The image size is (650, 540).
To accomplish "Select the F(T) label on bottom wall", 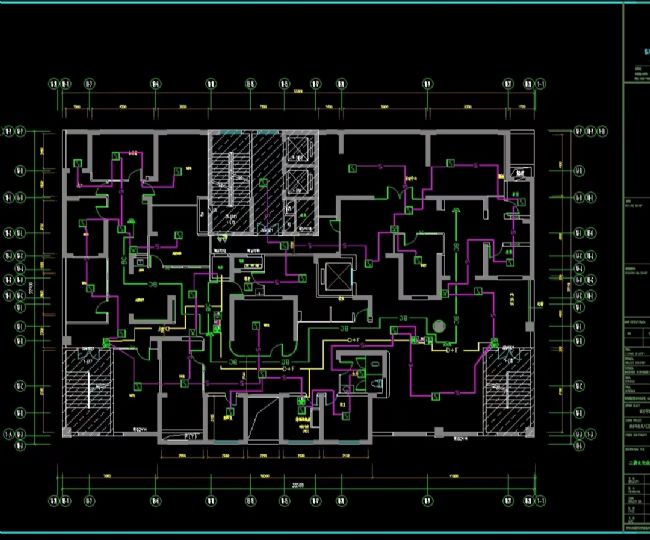I will click(191, 436).
